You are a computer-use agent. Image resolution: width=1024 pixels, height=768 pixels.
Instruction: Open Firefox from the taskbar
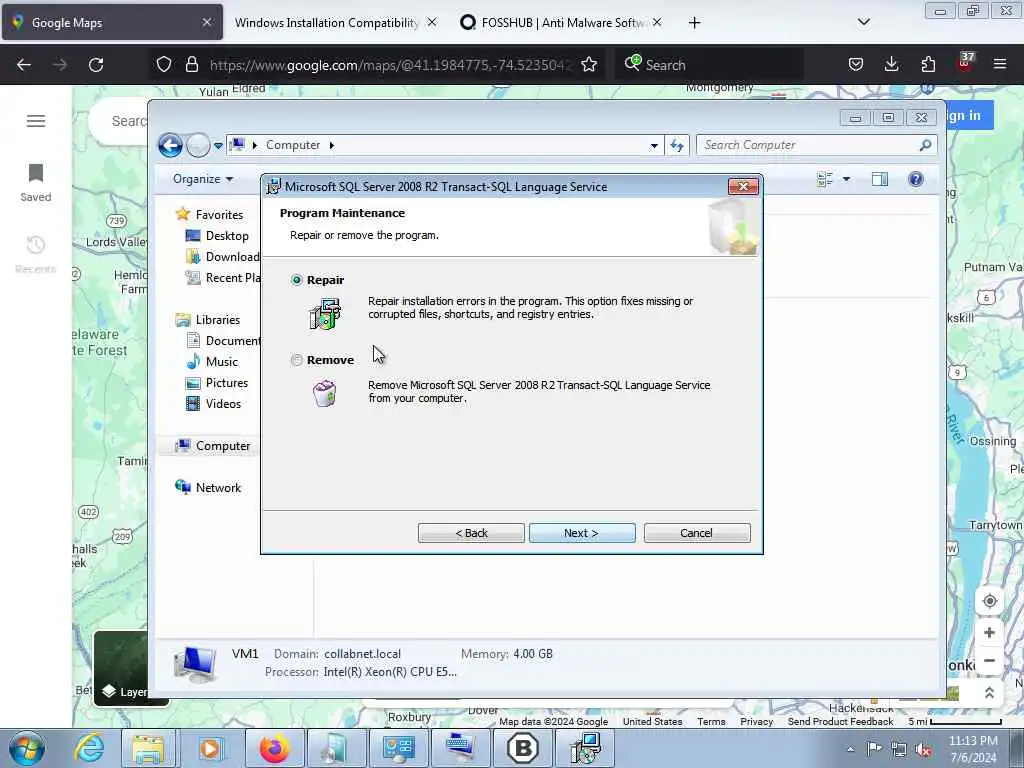pyautogui.click(x=274, y=748)
